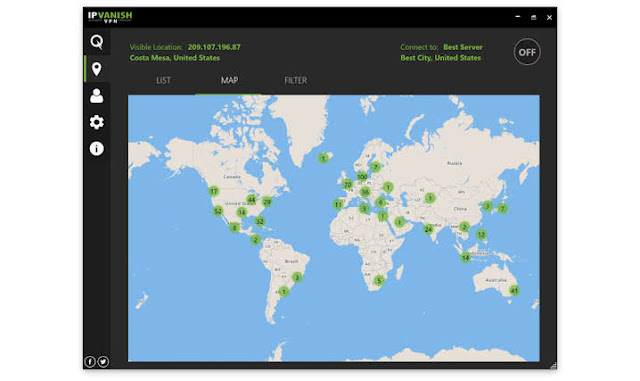Open the Twitter icon
The image size is (640, 381).
click(x=103, y=361)
